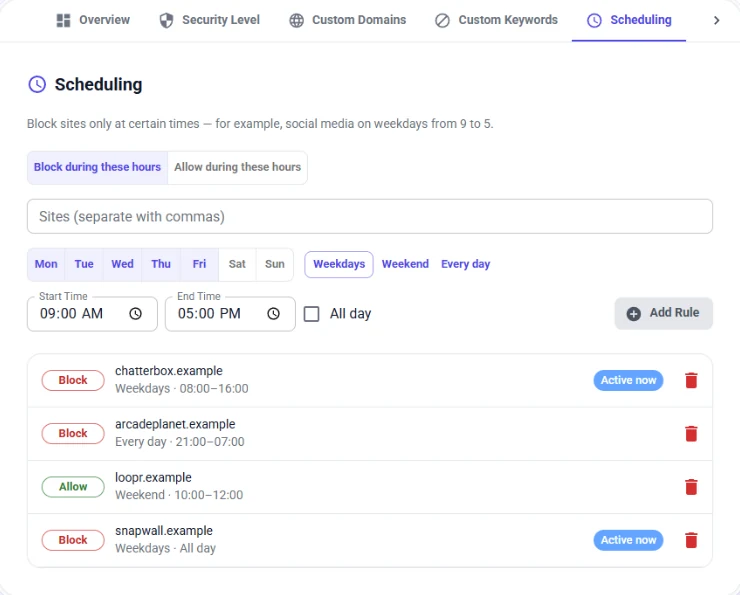Click the Custom Keywords block icon
The width and height of the screenshot is (740, 595).
pyautogui.click(x=442, y=20)
